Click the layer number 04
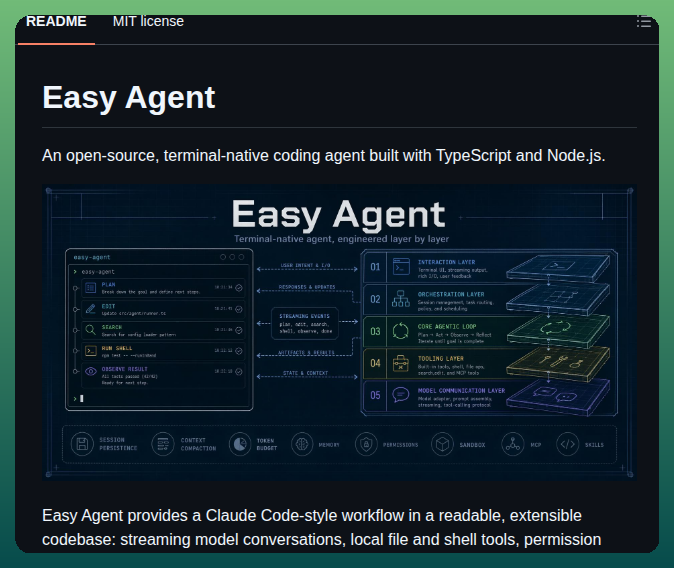The width and height of the screenshot is (674, 568). pyautogui.click(x=375, y=363)
